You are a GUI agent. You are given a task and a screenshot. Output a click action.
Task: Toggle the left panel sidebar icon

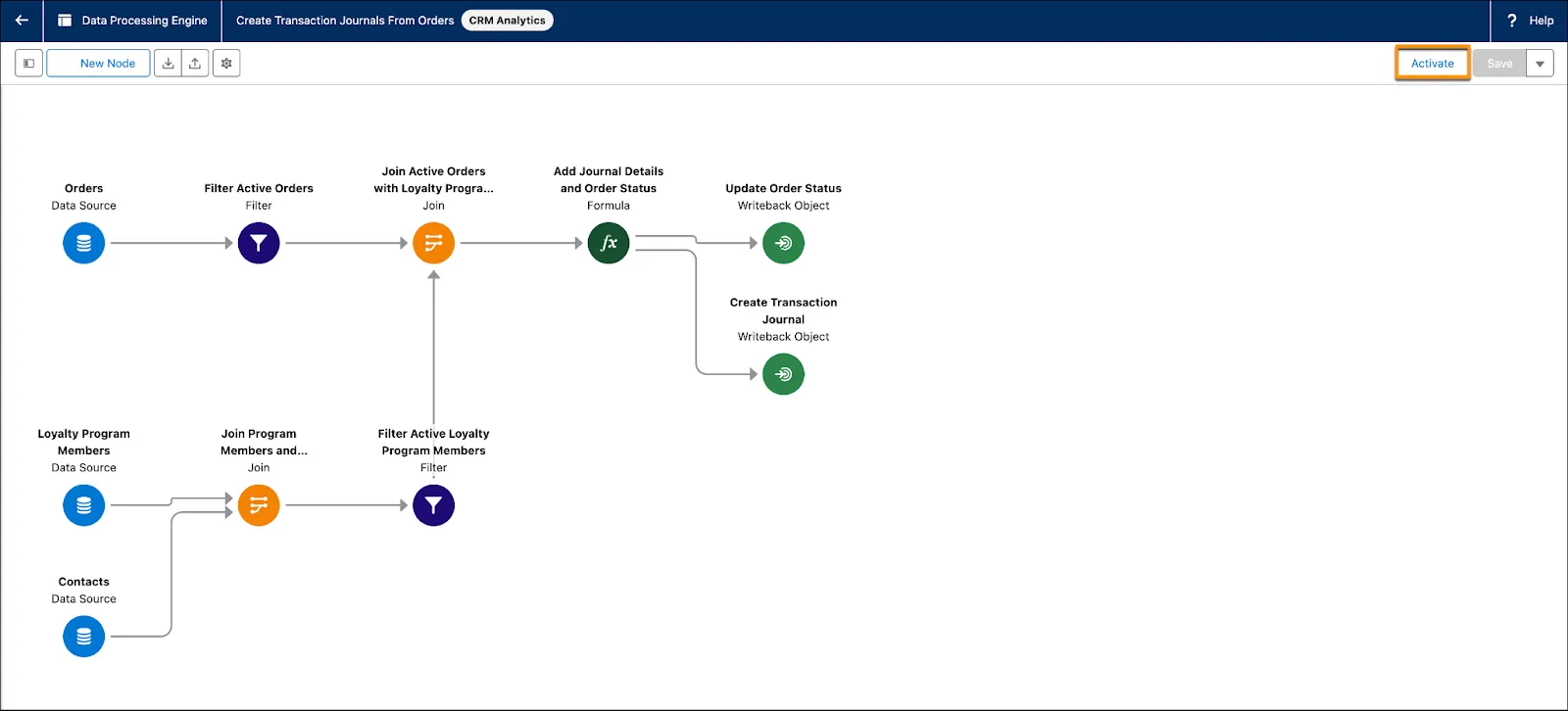[x=29, y=64]
